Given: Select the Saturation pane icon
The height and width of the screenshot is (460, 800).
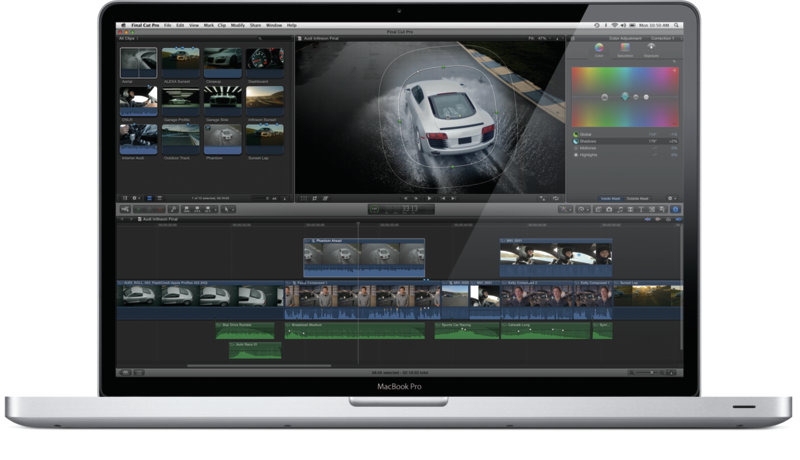Looking at the screenshot, I should 625,48.
